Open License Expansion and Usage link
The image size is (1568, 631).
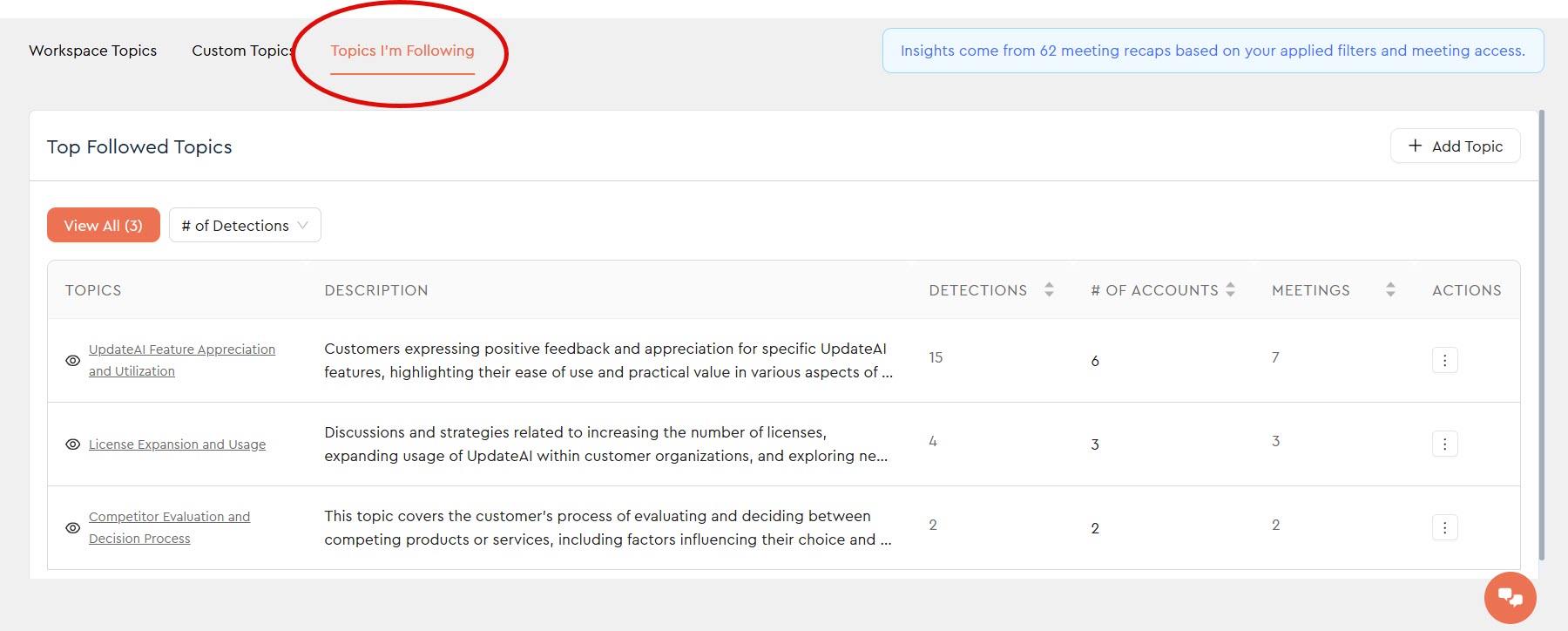(x=177, y=444)
